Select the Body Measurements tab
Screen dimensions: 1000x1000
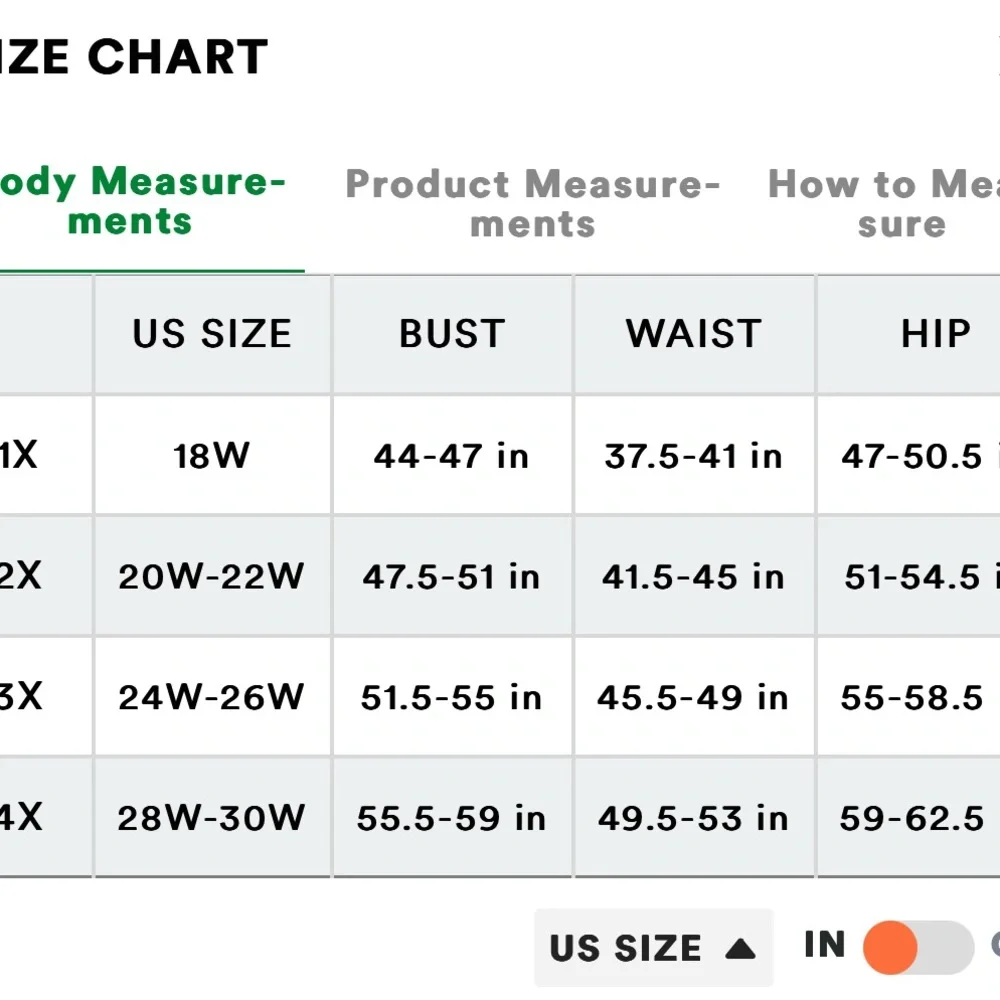pyautogui.click(x=140, y=201)
